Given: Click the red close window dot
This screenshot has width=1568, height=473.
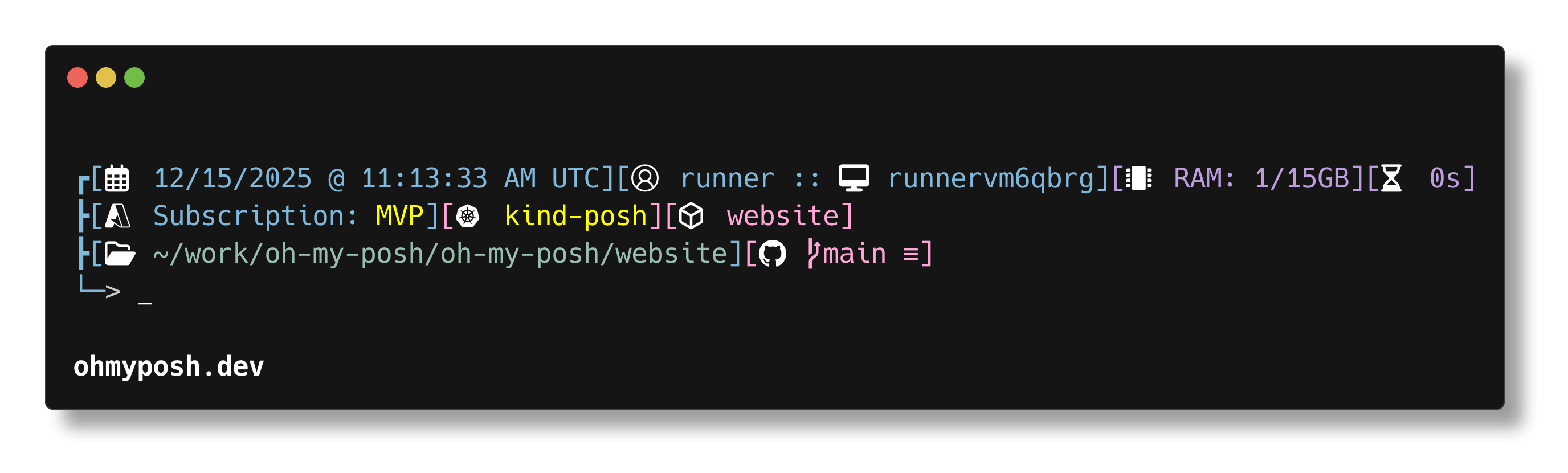Looking at the screenshot, I should pos(77,78).
